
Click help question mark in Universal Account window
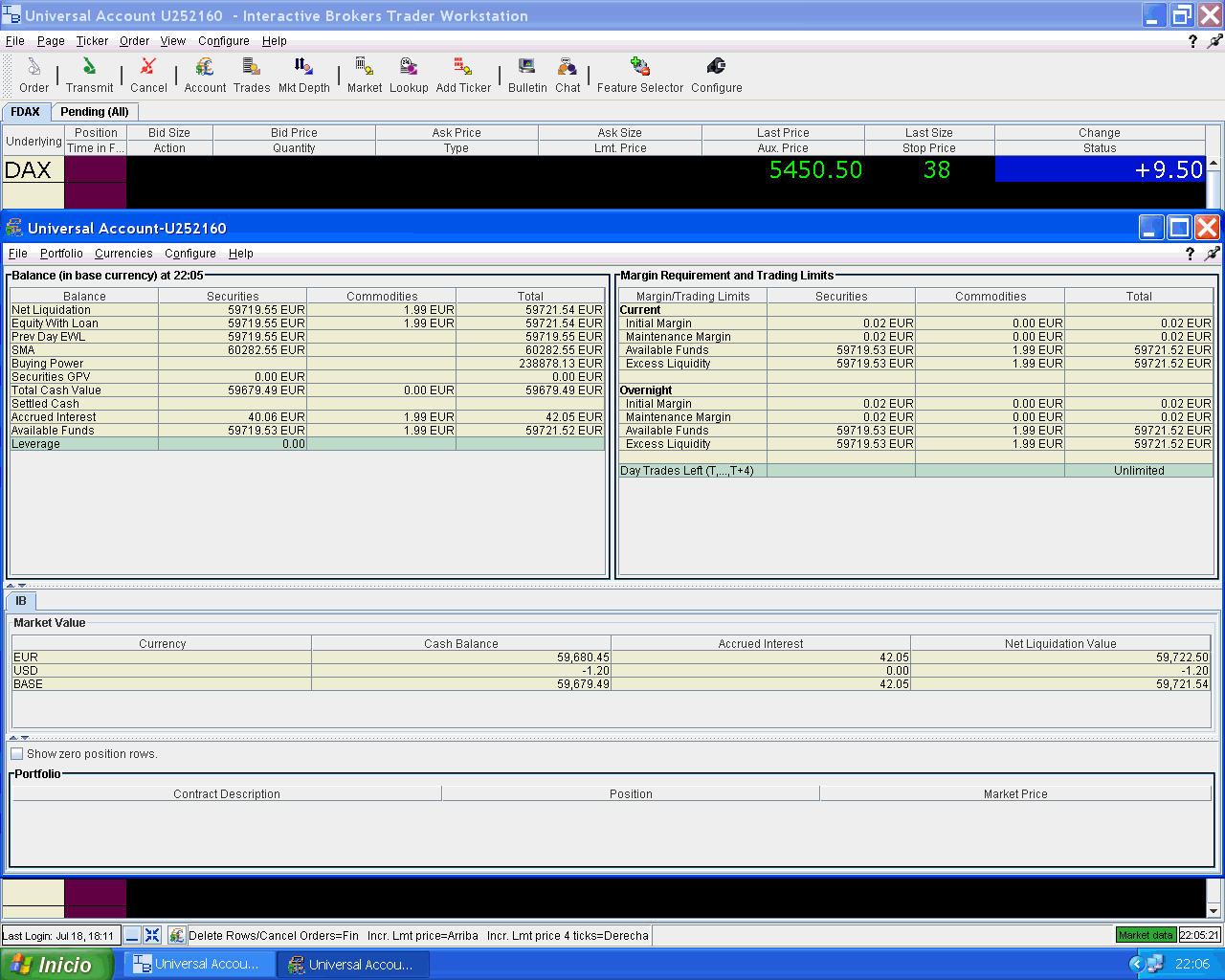pos(1190,254)
